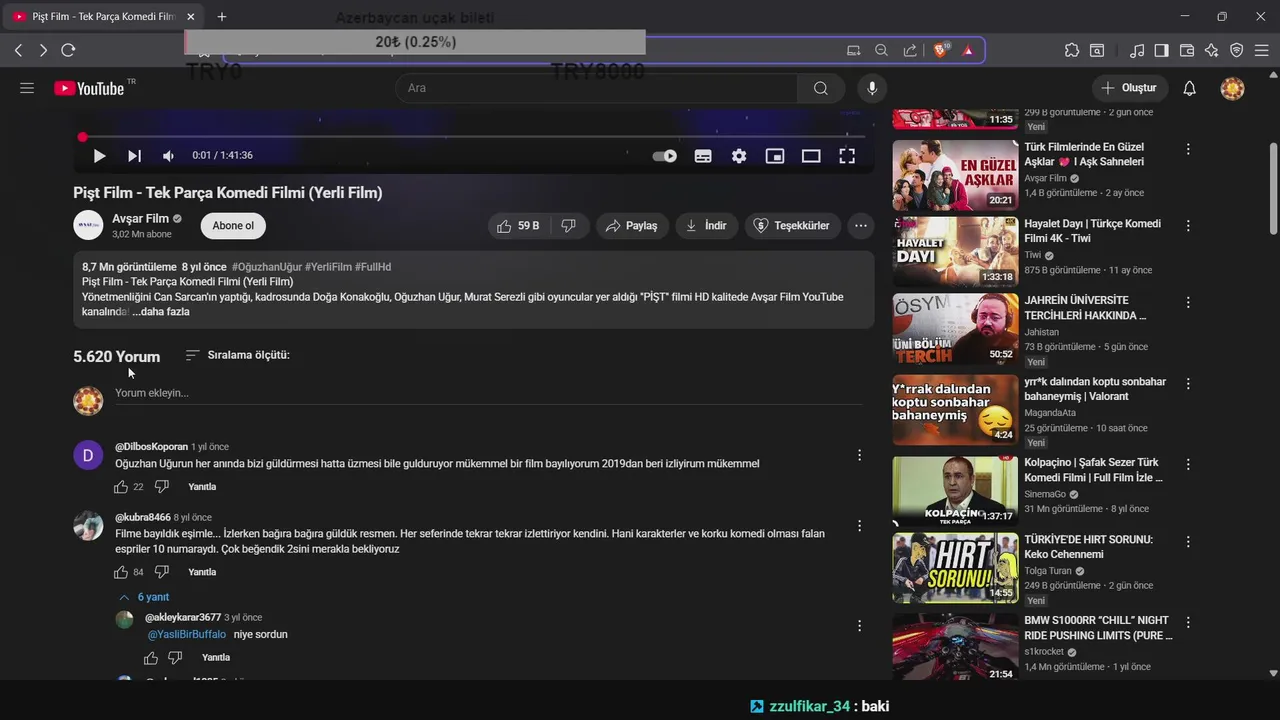Reply to the @DilbosKoporan comment

pos(202,487)
